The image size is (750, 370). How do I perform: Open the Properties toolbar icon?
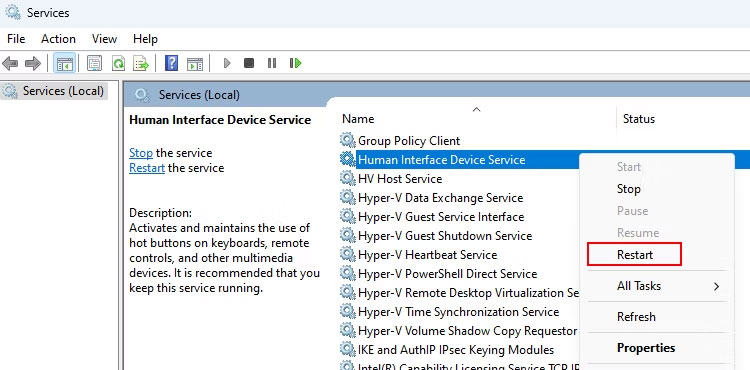click(x=94, y=63)
